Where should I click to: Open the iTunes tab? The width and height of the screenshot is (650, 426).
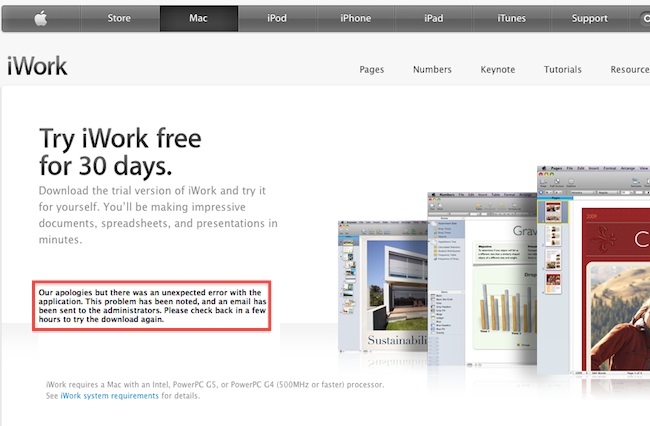[511, 18]
